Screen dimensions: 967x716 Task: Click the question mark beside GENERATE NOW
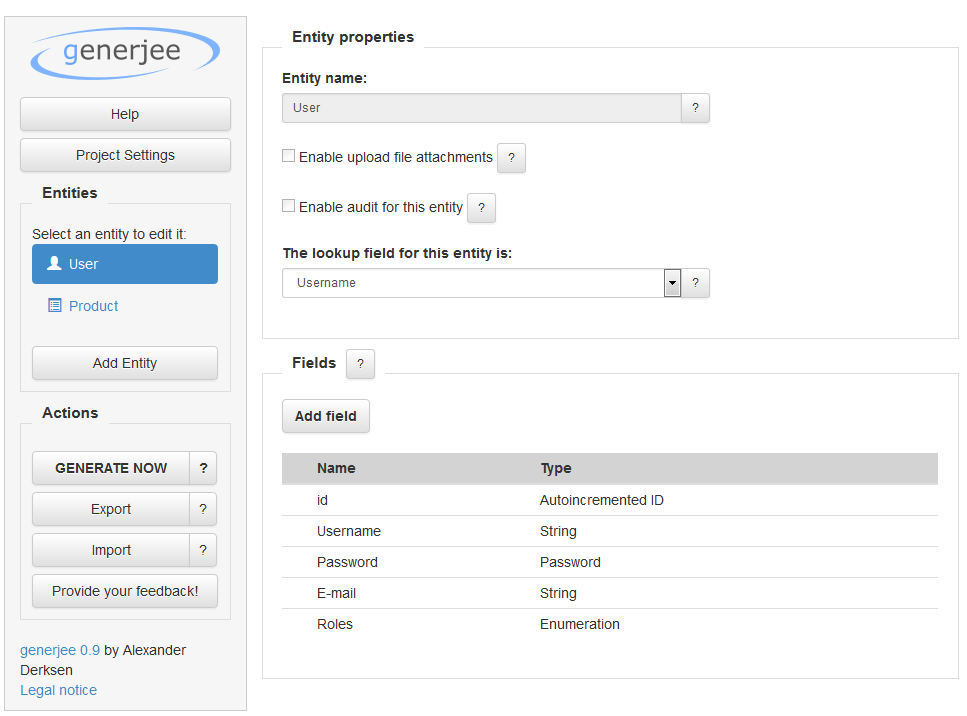coord(203,468)
